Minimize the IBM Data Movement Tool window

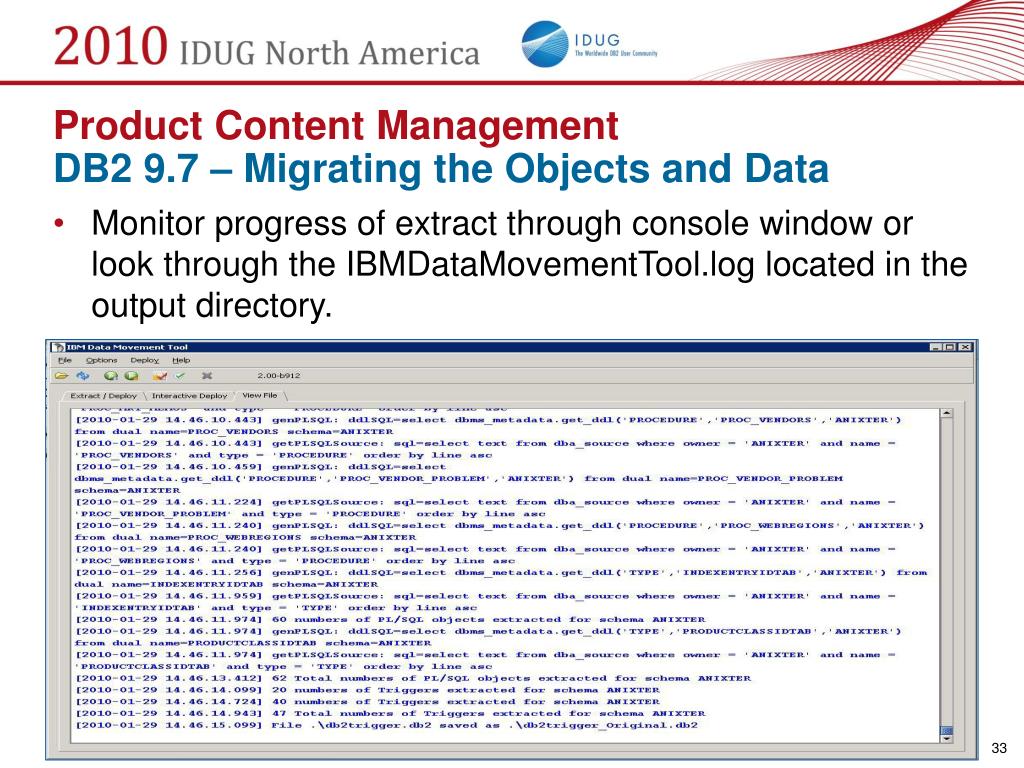[x=936, y=347]
